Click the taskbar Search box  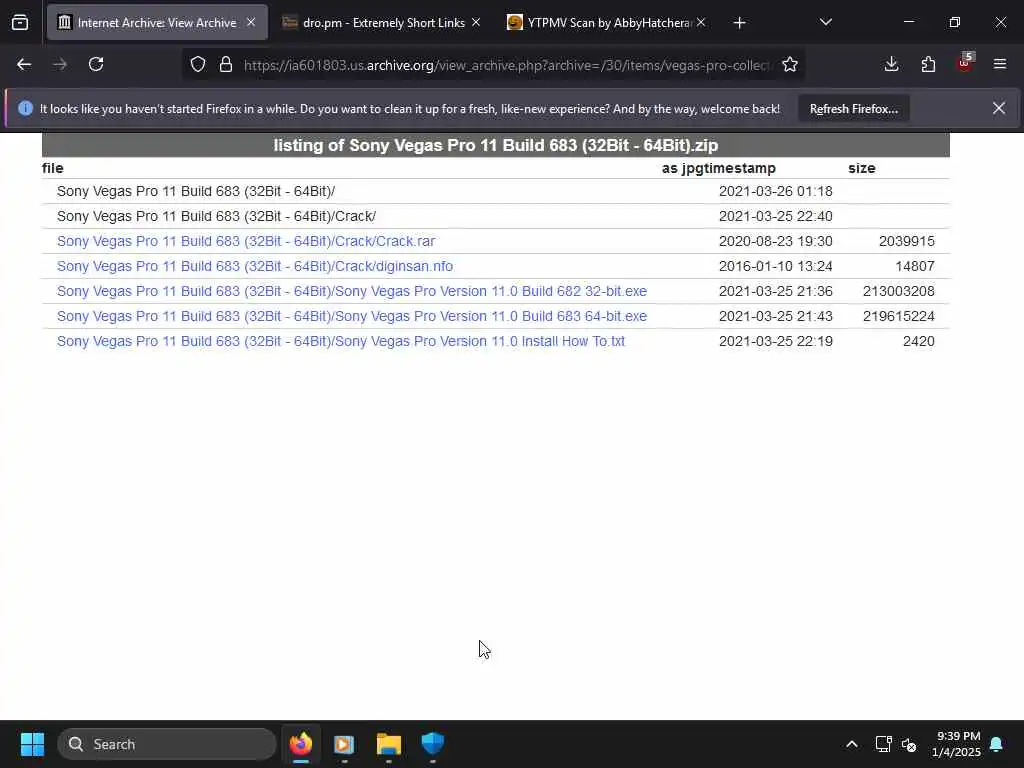click(x=167, y=744)
